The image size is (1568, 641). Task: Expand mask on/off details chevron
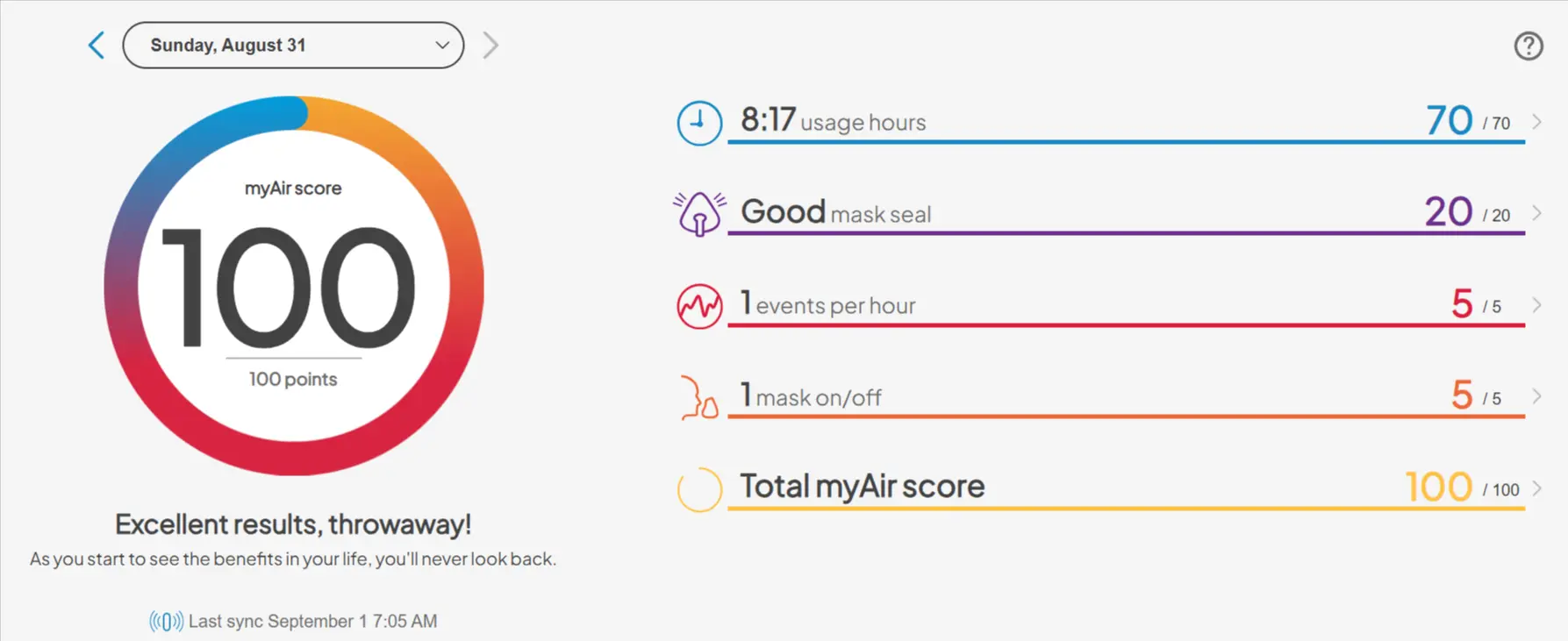(x=1536, y=396)
